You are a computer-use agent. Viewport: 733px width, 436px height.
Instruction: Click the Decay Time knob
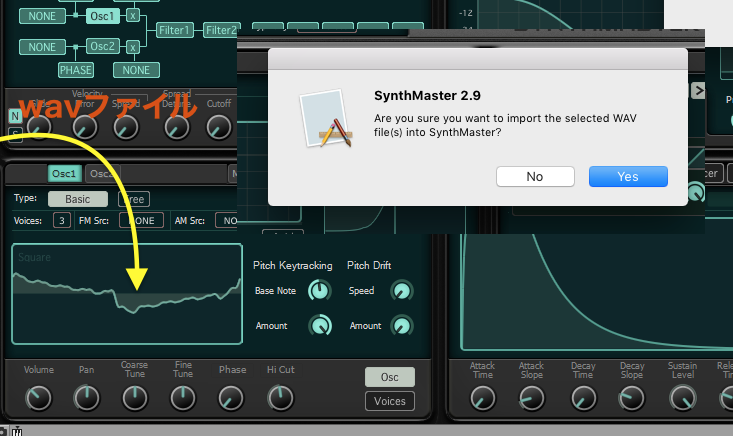(x=583, y=399)
